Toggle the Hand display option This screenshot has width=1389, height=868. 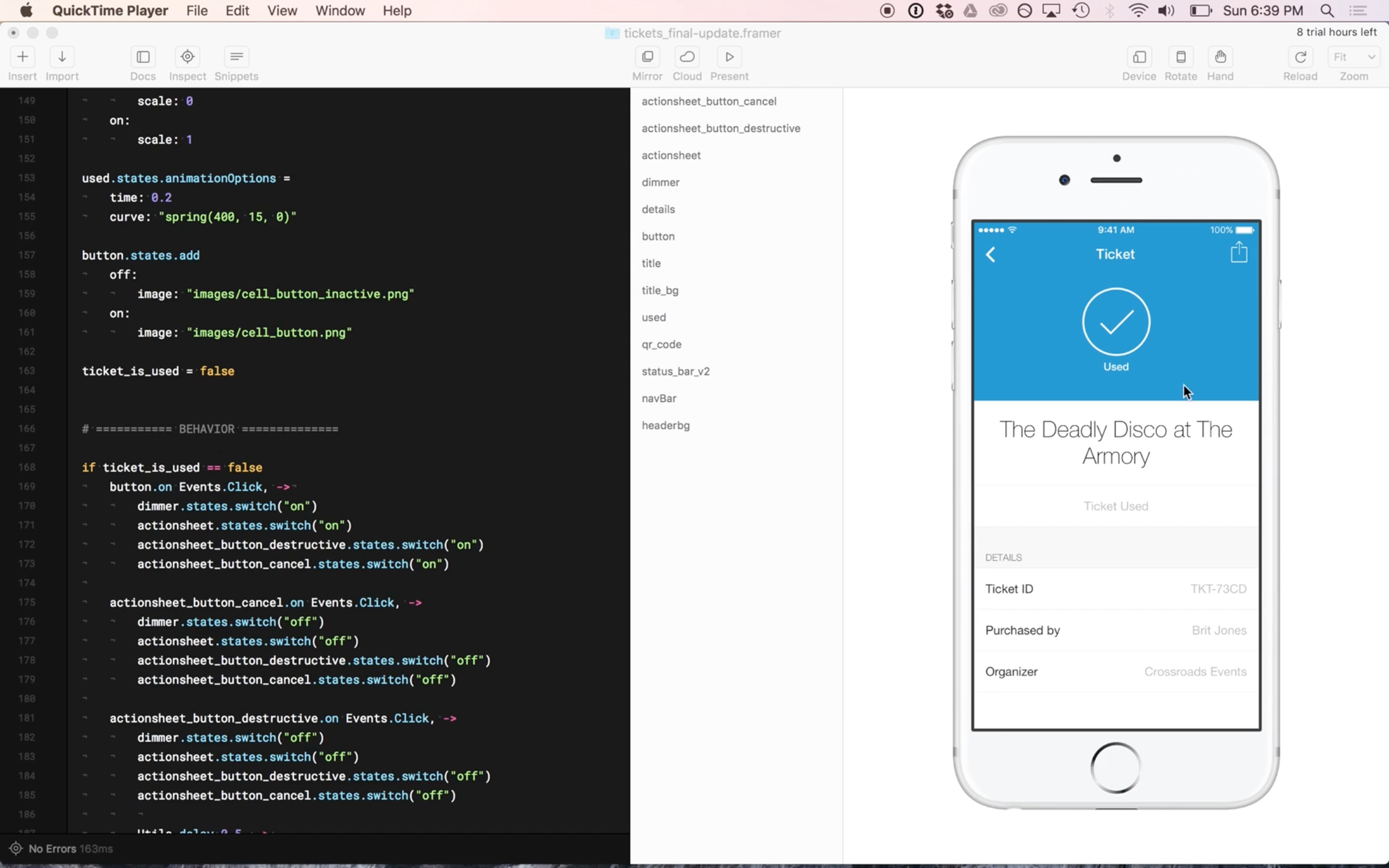tap(1220, 57)
